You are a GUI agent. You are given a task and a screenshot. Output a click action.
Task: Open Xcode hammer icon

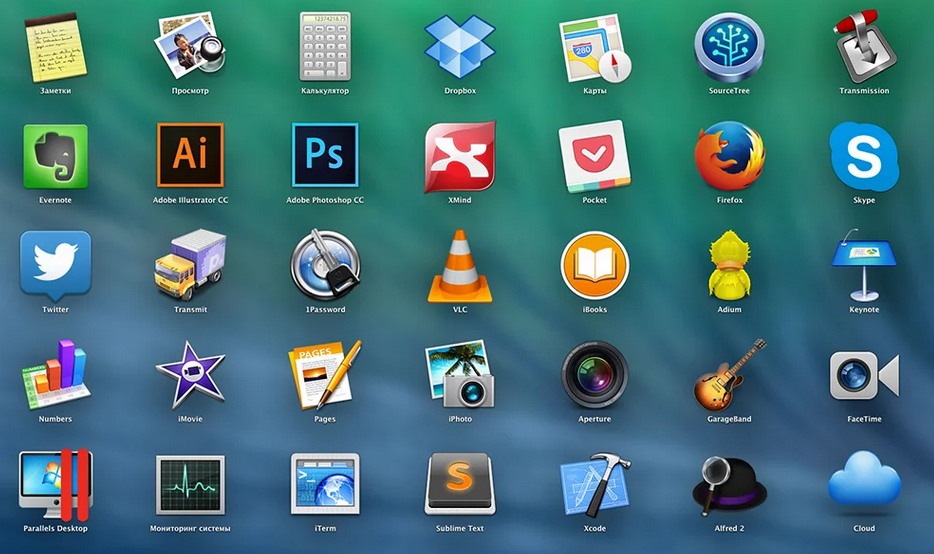click(x=594, y=484)
